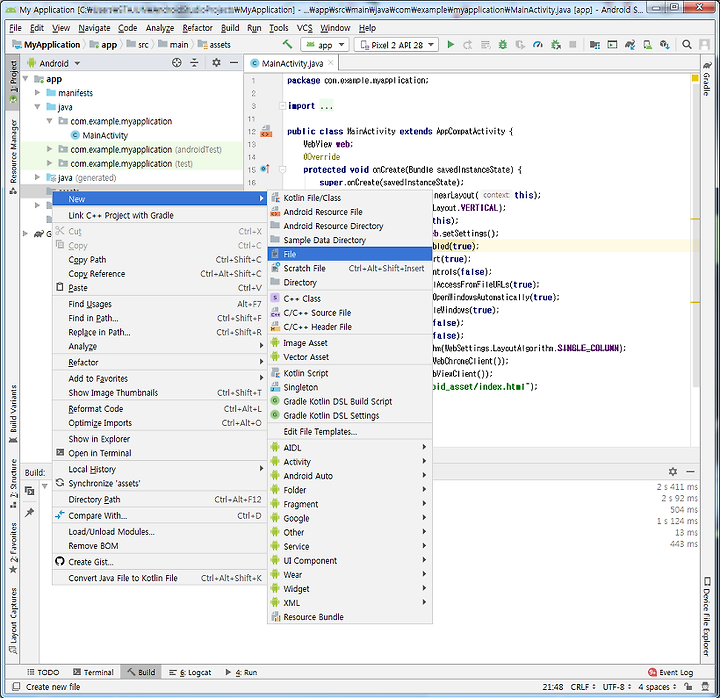
Task: Open the Logcat tool window button
Action: click(190, 672)
